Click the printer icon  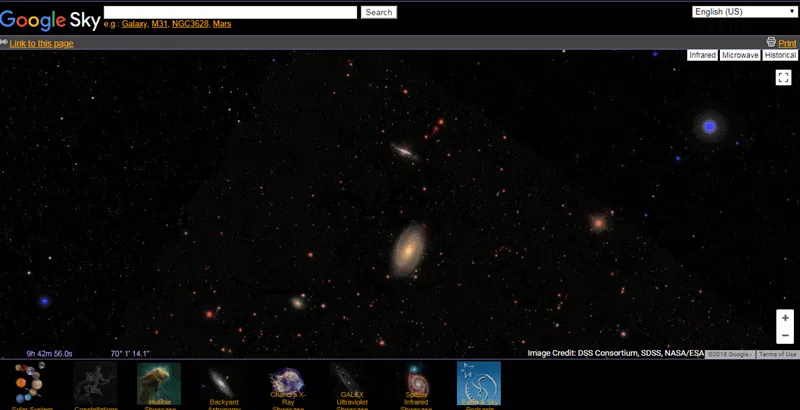(x=771, y=43)
